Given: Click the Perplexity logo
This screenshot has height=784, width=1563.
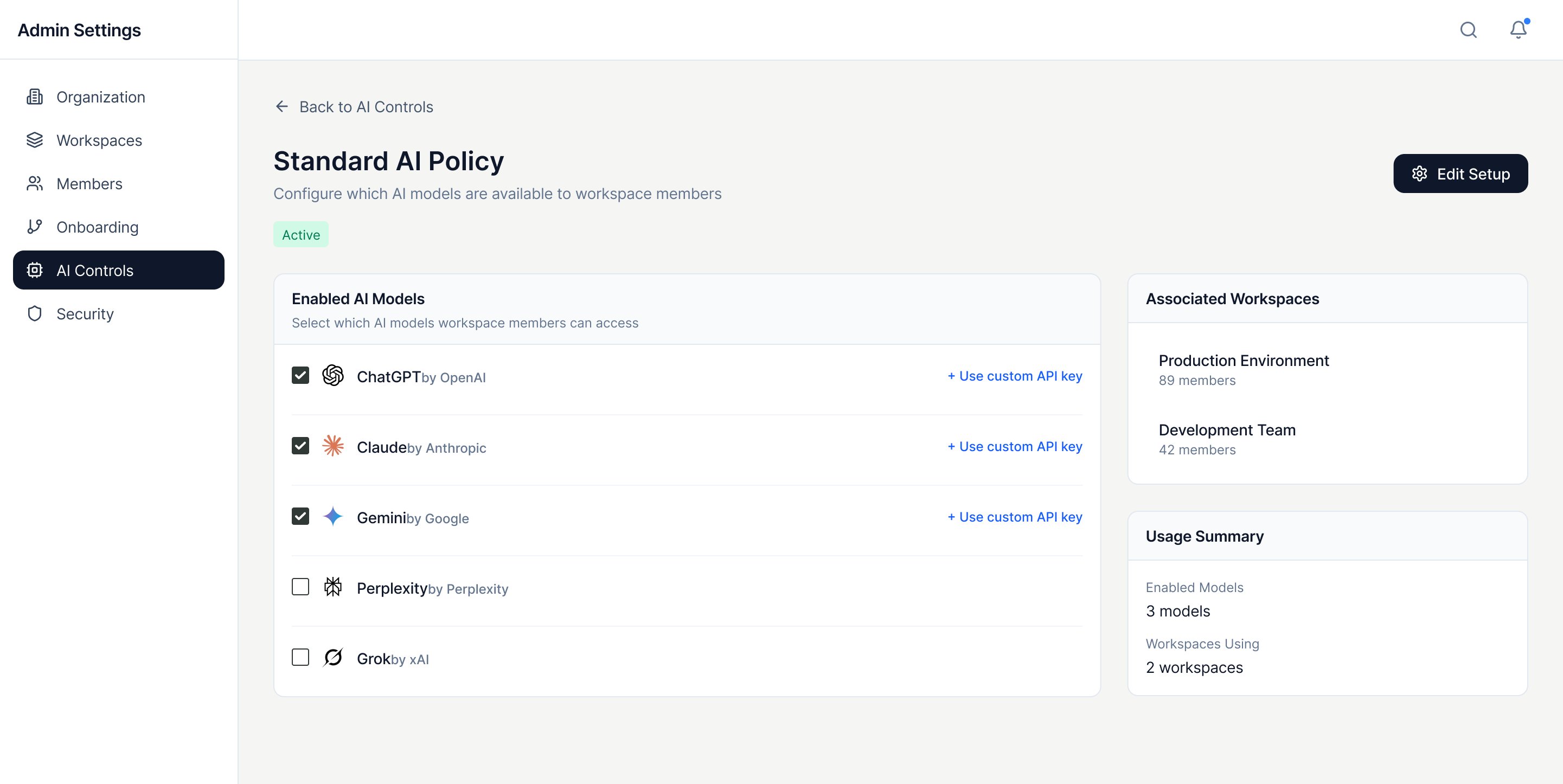Looking at the screenshot, I should [x=332, y=587].
